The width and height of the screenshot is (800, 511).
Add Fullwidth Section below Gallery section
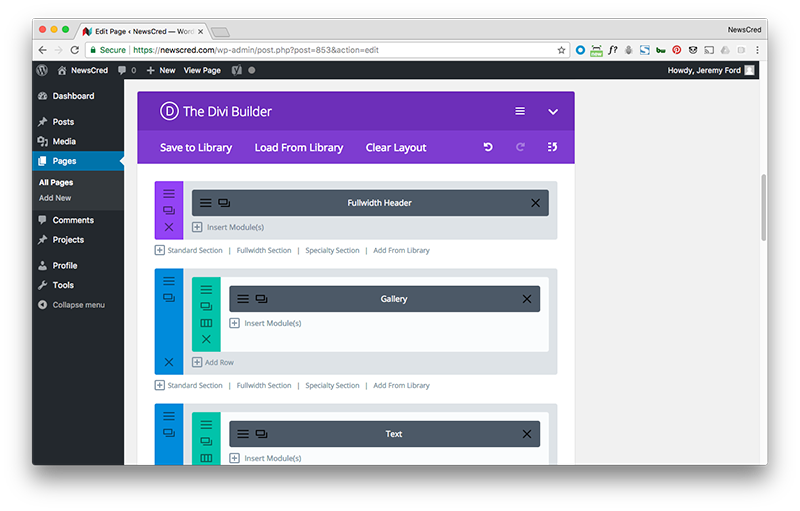click(x=264, y=386)
